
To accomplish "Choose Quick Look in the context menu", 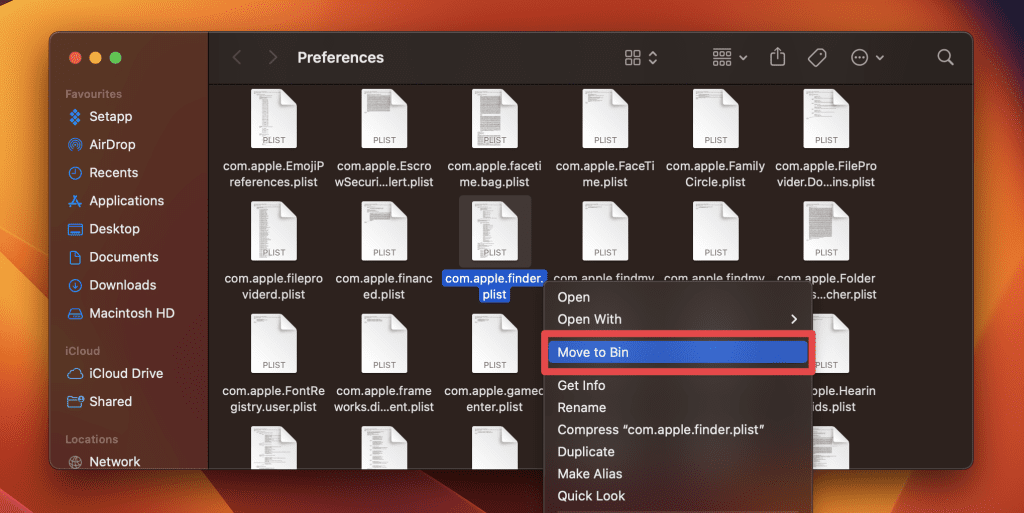I will 677,497.
